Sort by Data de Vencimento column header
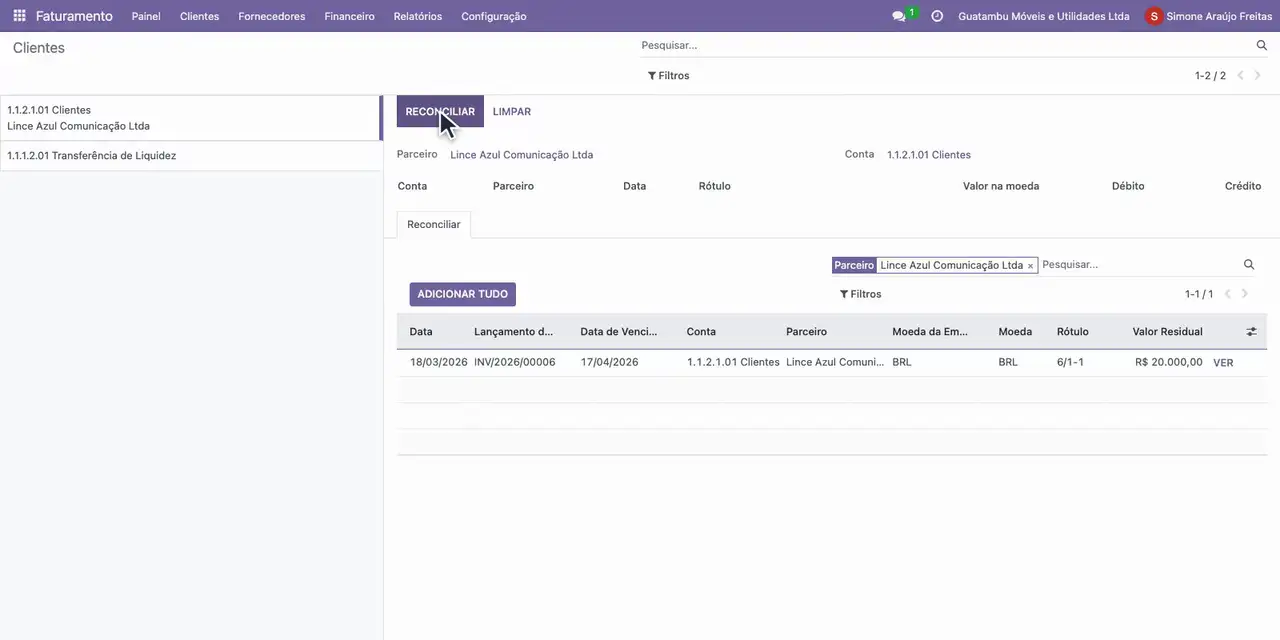Viewport: 1280px width, 640px height. [x=619, y=332]
